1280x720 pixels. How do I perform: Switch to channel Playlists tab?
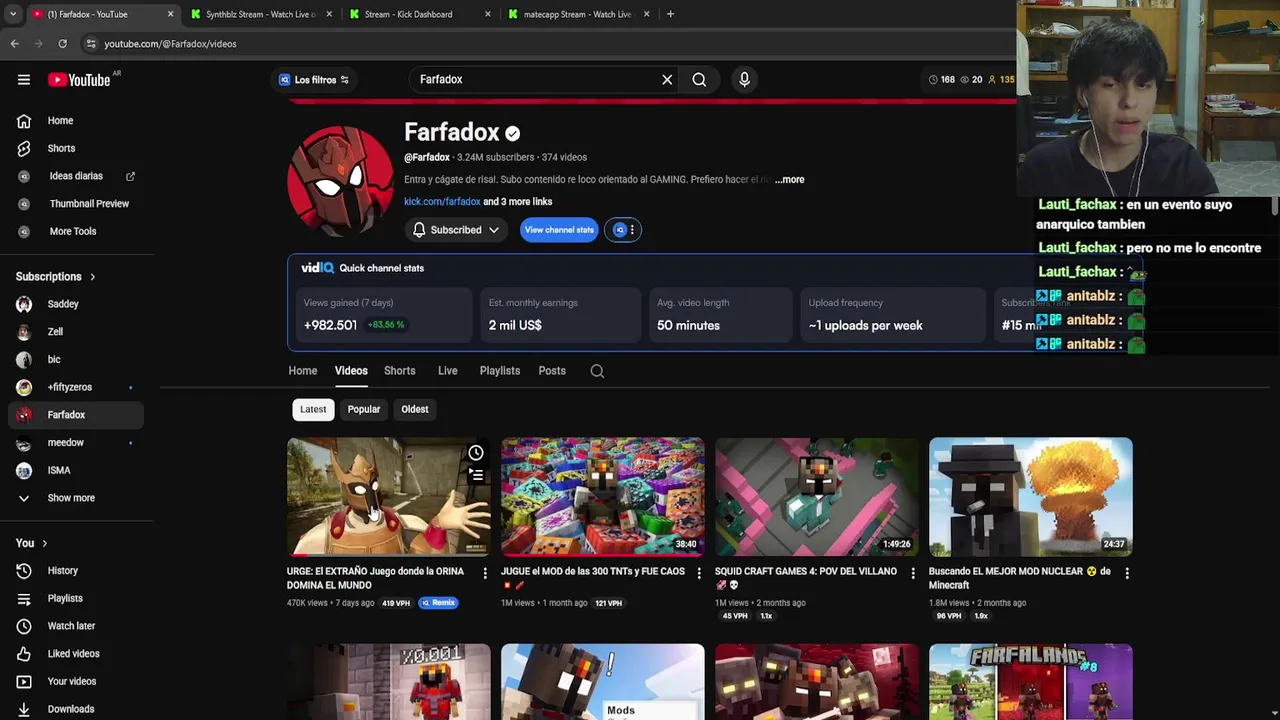pyautogui.click(x=500, y=371)
